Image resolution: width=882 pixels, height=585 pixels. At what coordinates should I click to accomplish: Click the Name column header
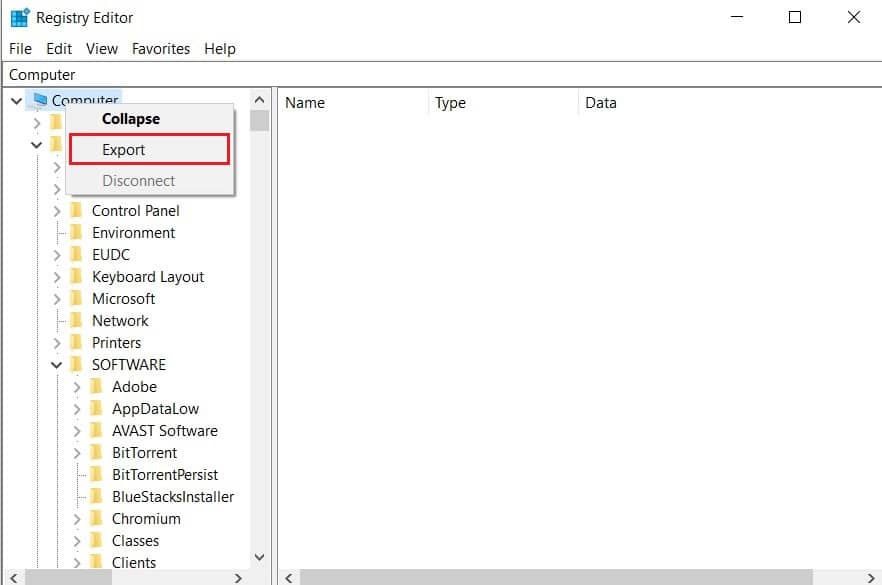click(x=305, y=103)
